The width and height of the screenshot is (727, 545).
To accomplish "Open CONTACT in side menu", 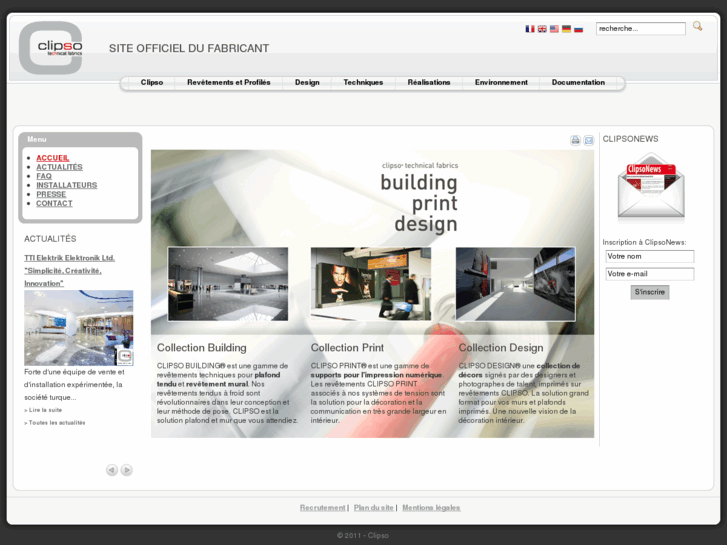I will 54,203.
